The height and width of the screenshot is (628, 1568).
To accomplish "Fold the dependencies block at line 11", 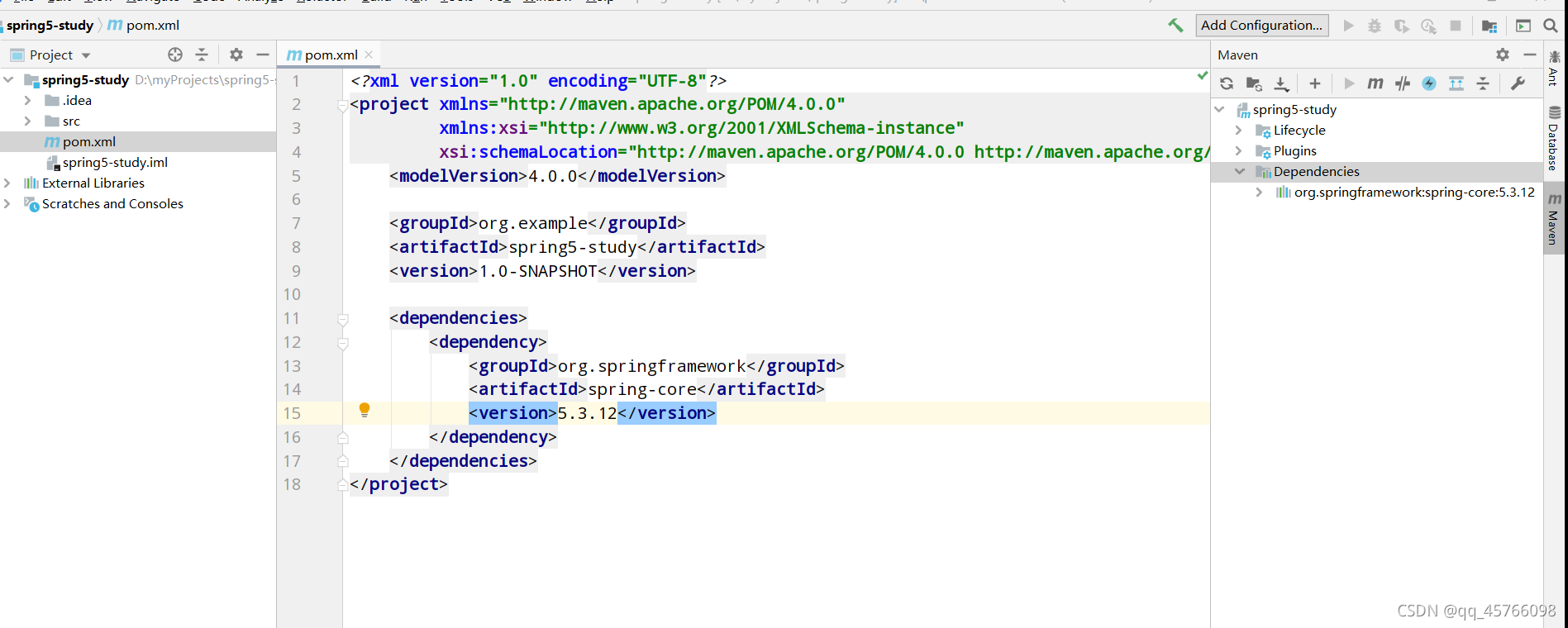I will 343,319.
